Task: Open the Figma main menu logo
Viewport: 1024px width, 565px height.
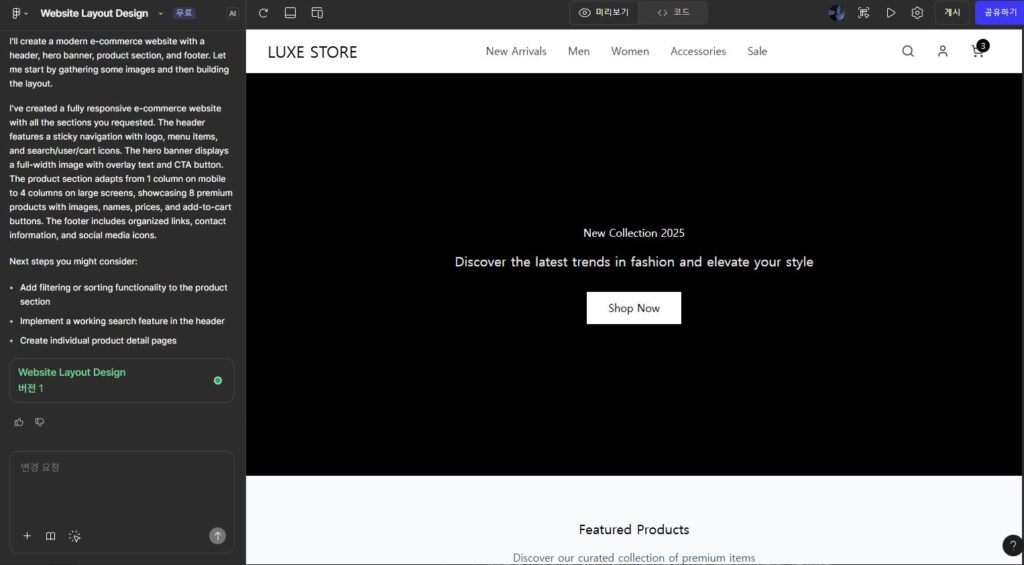Action: coord(17,13)
